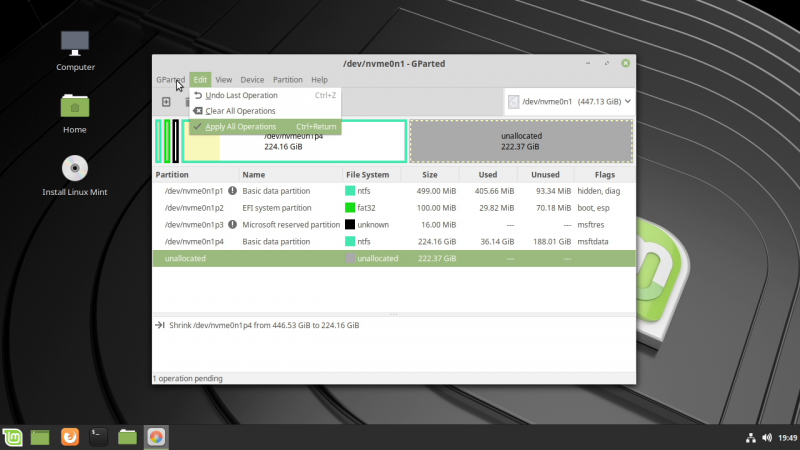Image resolution: width=800 pixels, height=450 pixels.
Task: Click the 'boot, esp' flags cell
Action: 593,208
